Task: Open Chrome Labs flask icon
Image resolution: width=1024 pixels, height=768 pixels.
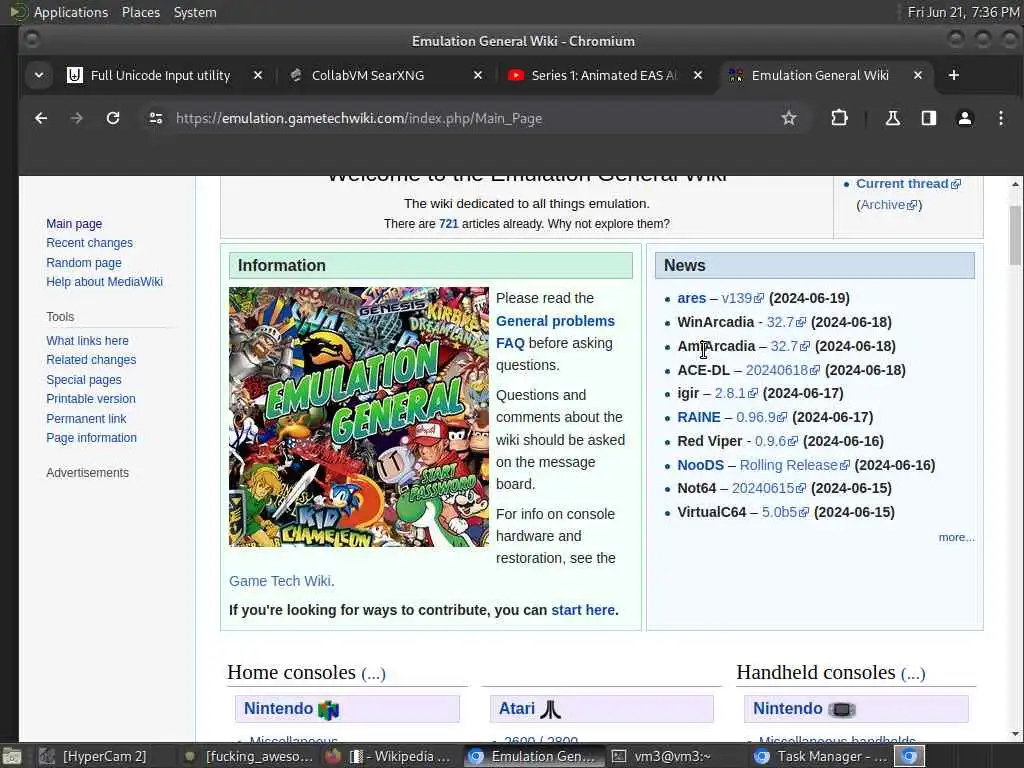Action: (892, 118)
